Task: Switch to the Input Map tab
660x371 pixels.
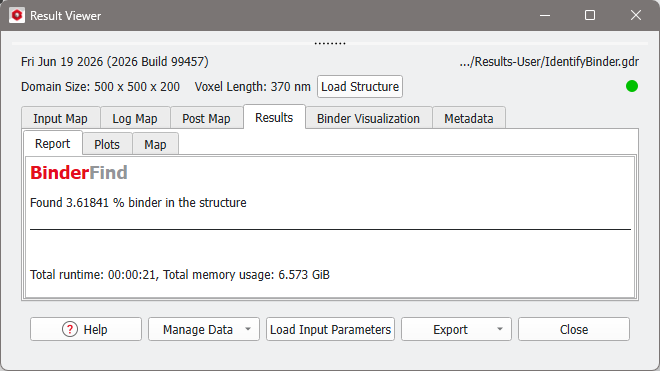Action: click(61, 118)
